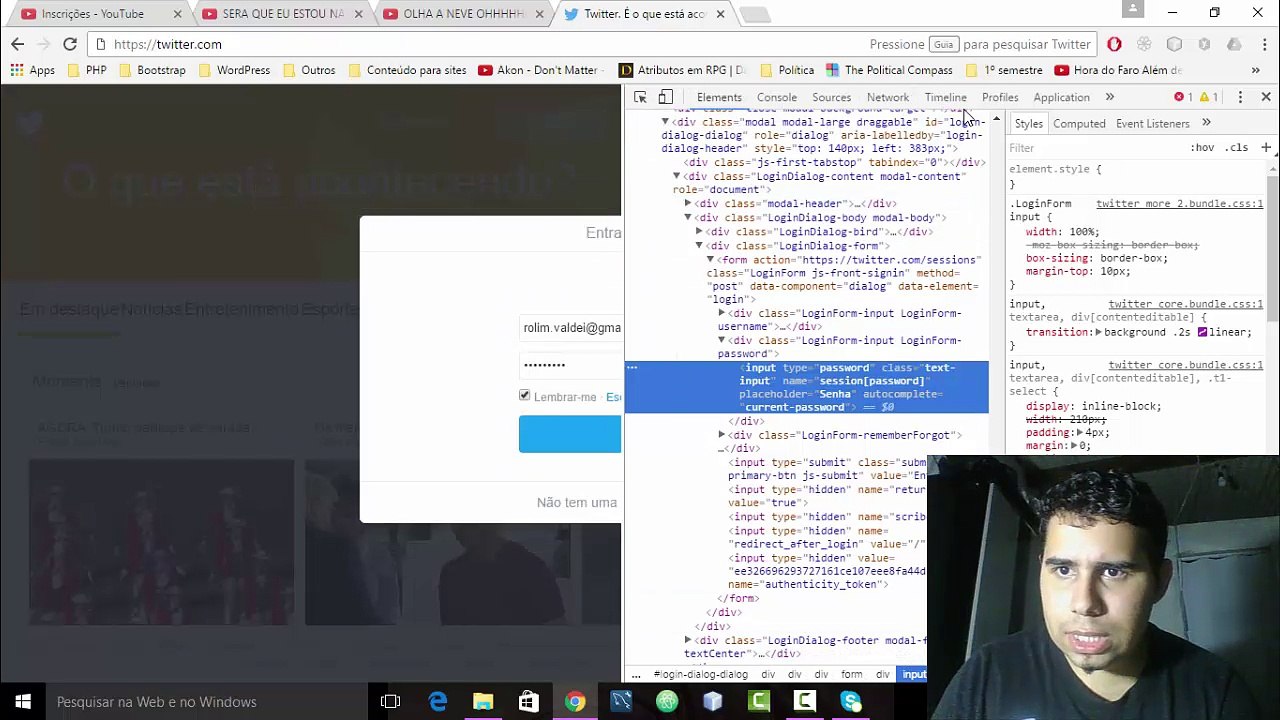Close the DevTools panel

(x=1266, y=97)
